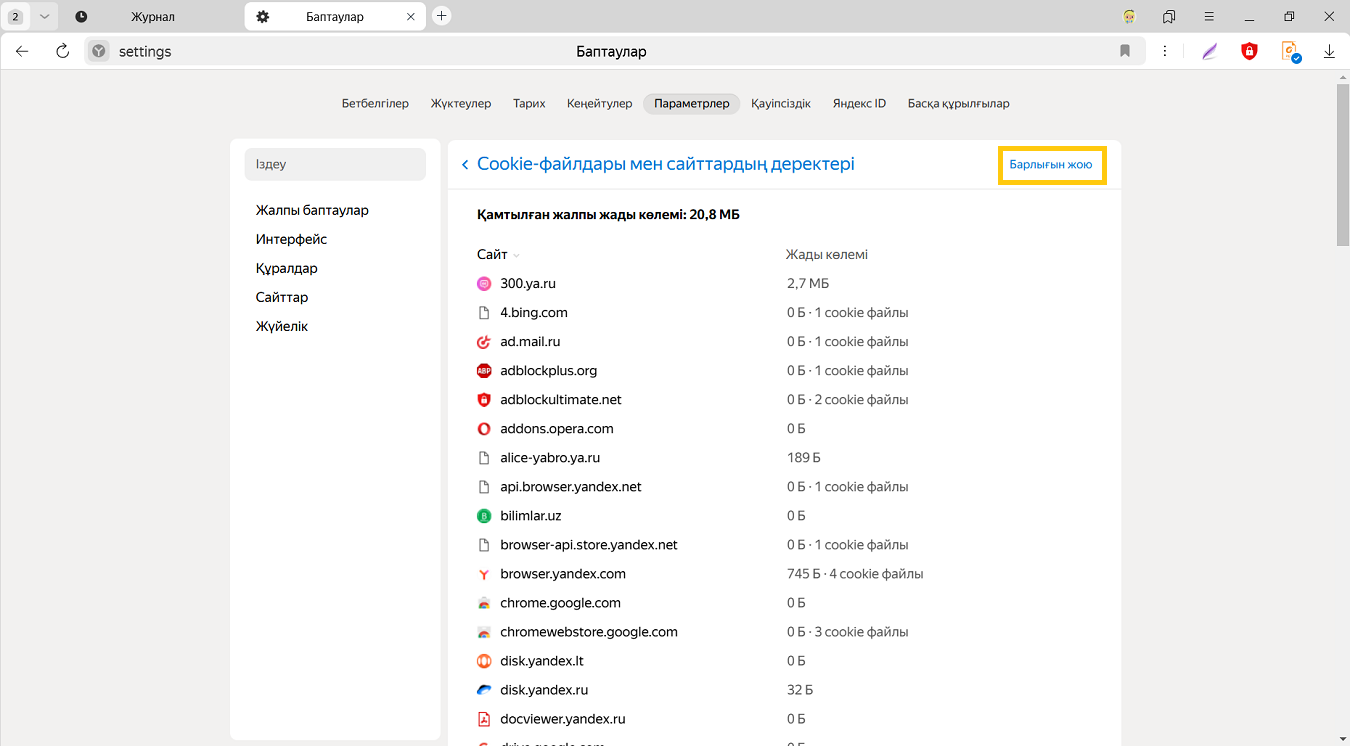This screenshot has width=1350, height=746.
Task: Click the Іздеу search field
Action: pyautogui.click(x=335, y=164)
